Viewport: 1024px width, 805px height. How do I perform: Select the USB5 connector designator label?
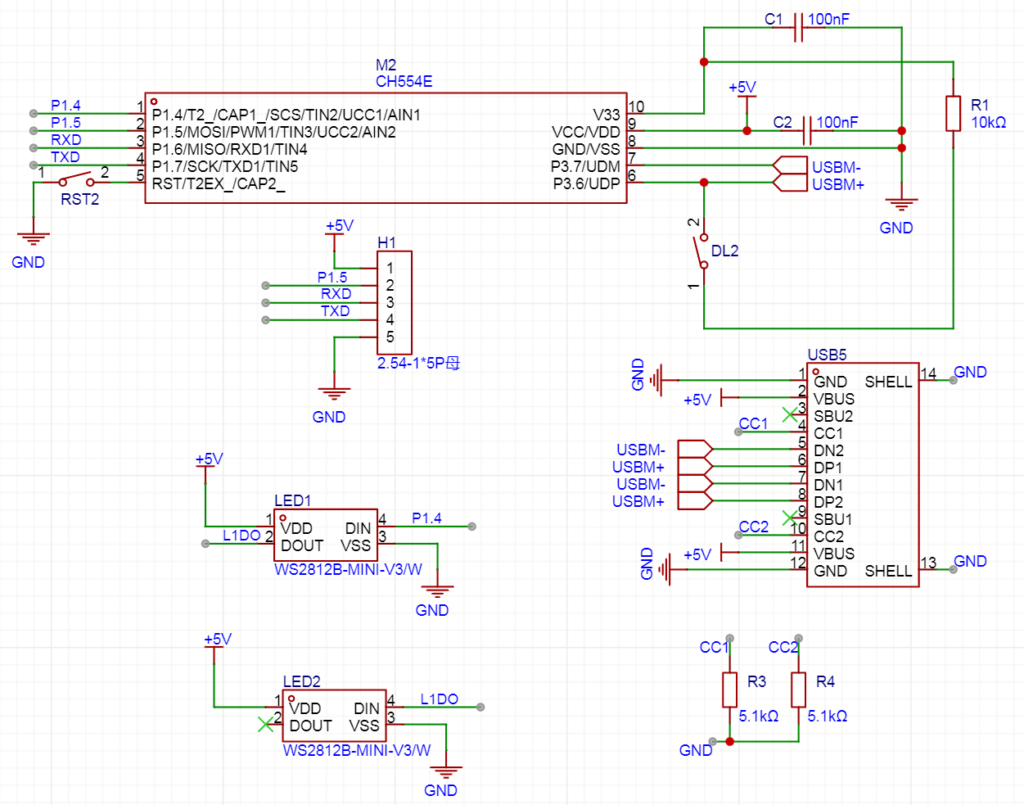827,354
